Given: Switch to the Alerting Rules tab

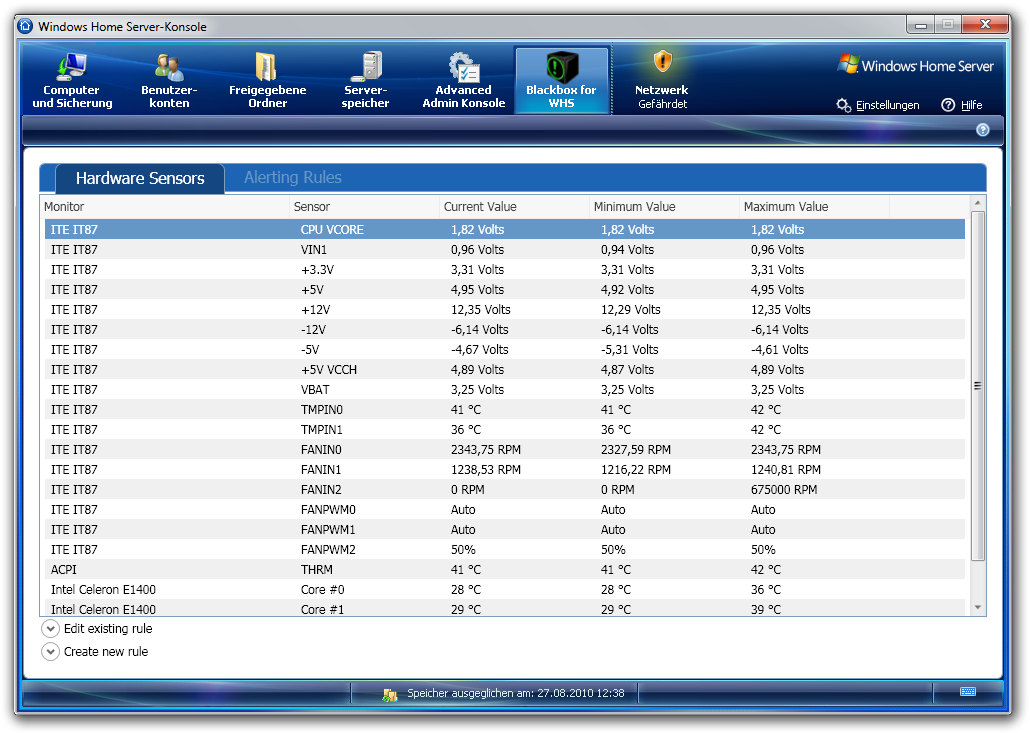Looking at the screenshot, I should point(293,177).
